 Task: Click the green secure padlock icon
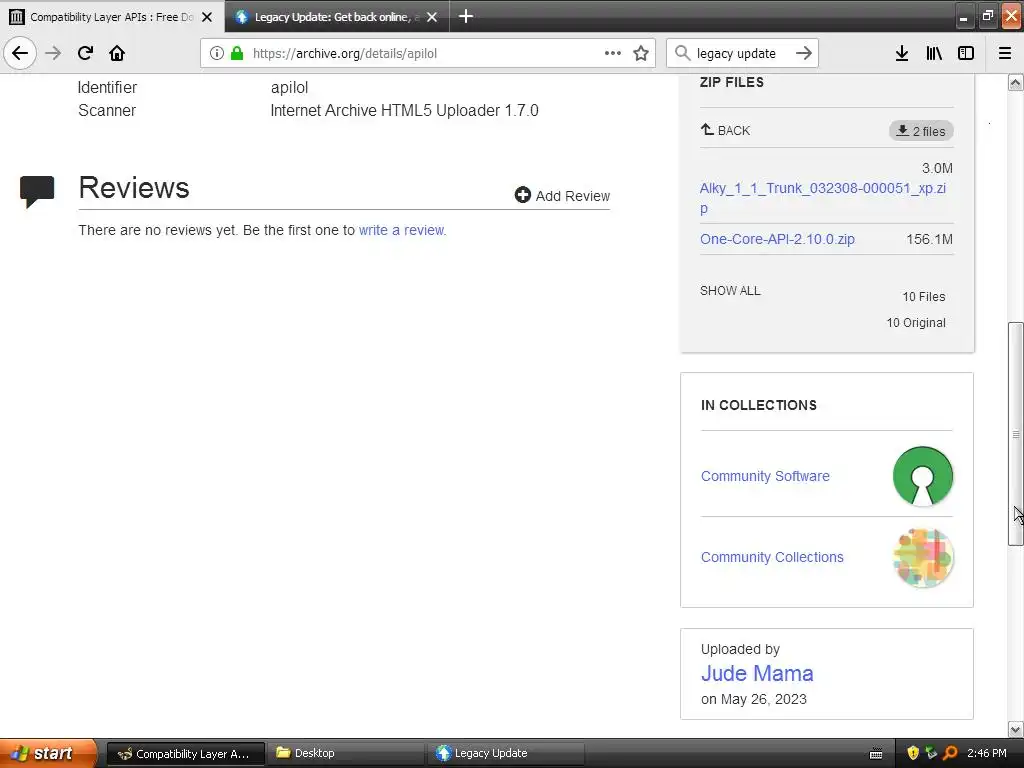click(236, 53)
